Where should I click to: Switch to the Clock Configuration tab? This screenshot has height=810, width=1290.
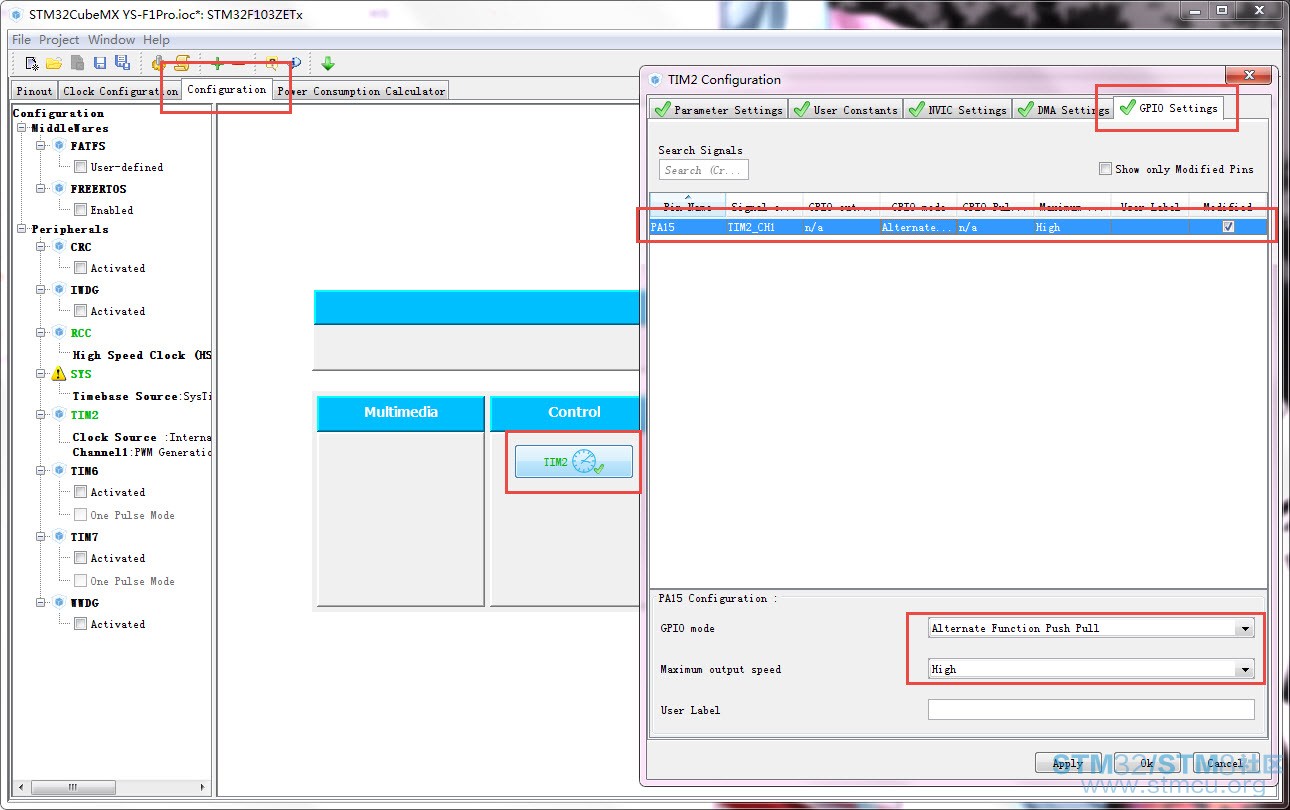pos(120,91)
